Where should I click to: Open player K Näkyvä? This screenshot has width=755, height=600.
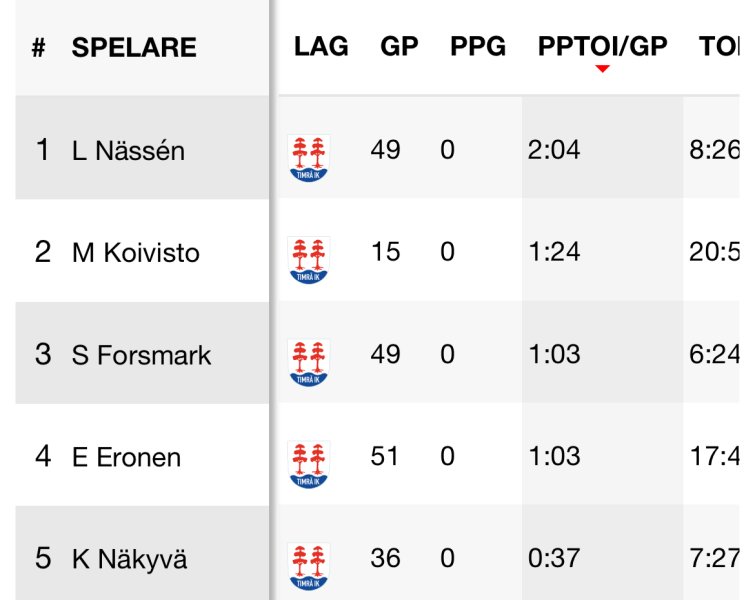(129, 560)
